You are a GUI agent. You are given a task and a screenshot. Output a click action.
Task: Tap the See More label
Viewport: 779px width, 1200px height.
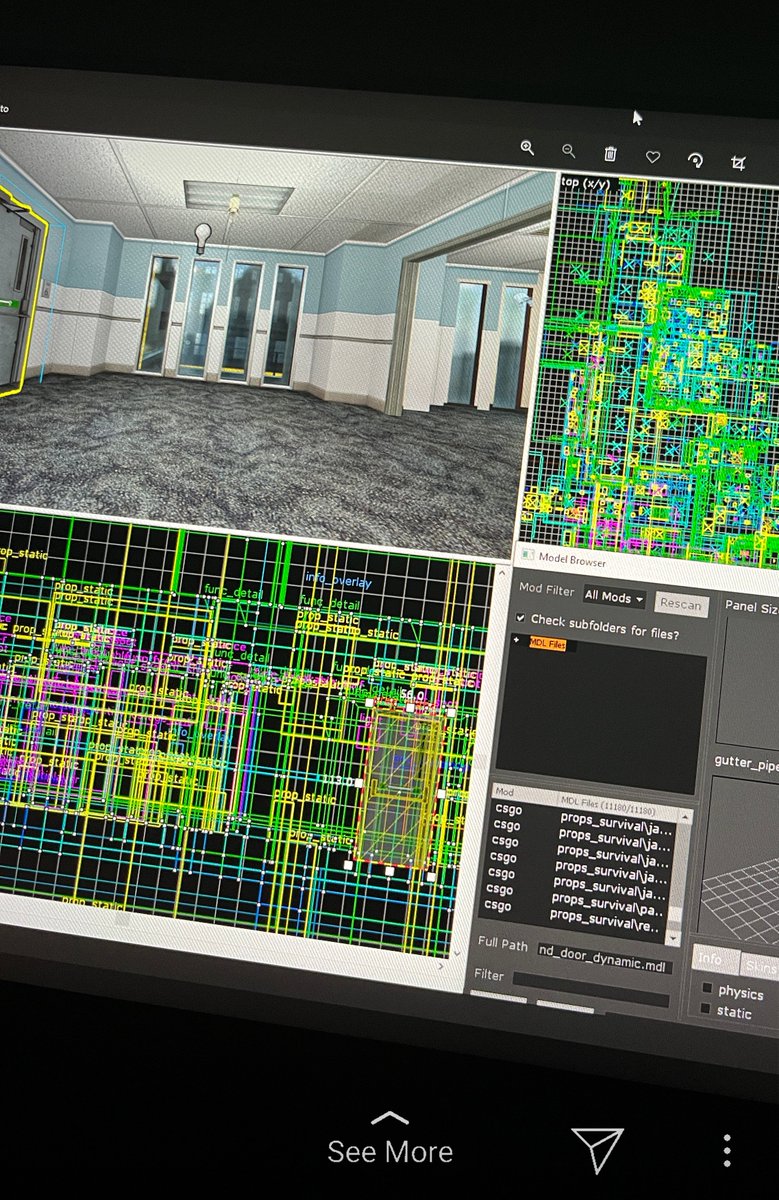390,1152
